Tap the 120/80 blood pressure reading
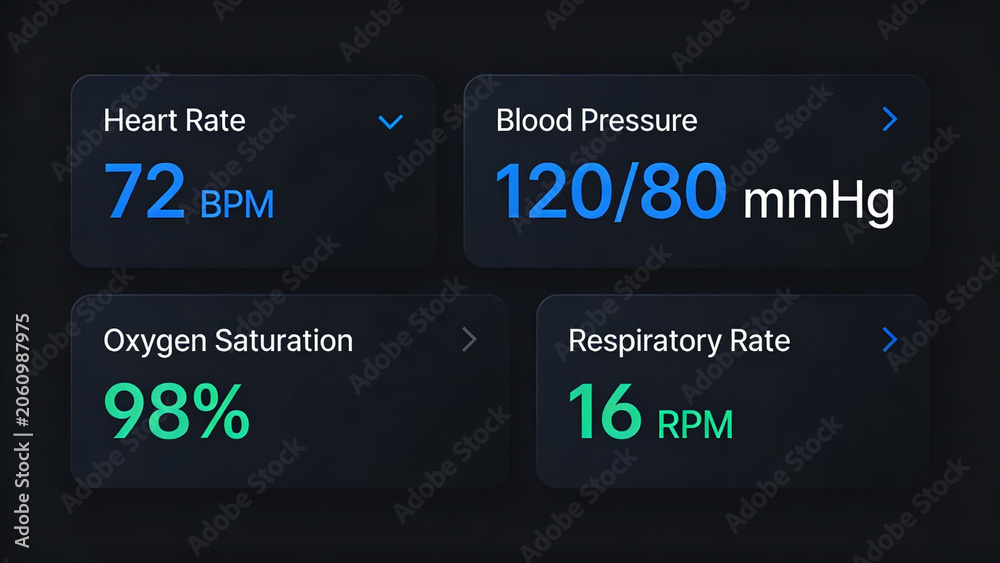Screen dimensions: 1000x563 point(610,191)
